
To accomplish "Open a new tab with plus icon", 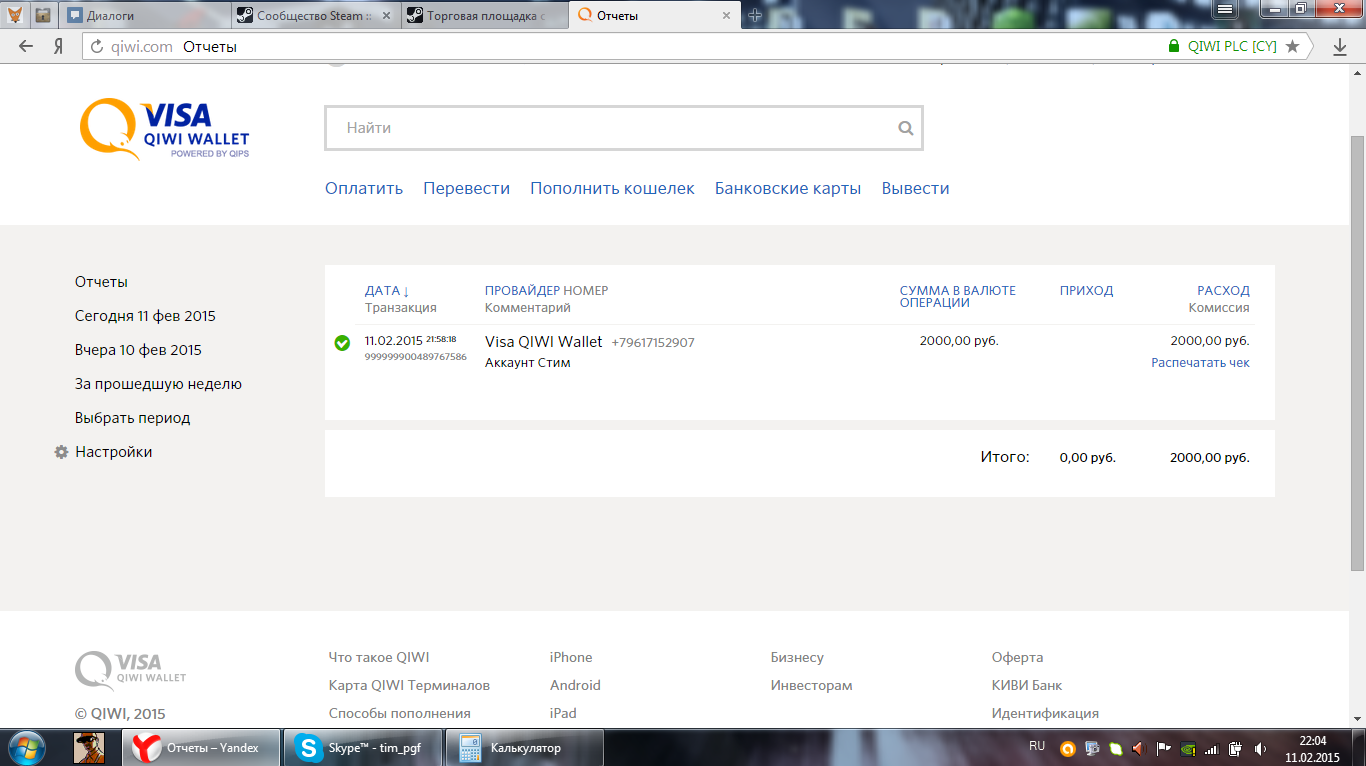I will tap(755, 15).
